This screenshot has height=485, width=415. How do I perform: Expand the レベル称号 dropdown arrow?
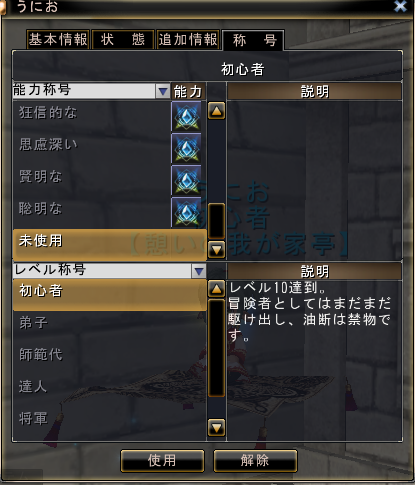199,271
